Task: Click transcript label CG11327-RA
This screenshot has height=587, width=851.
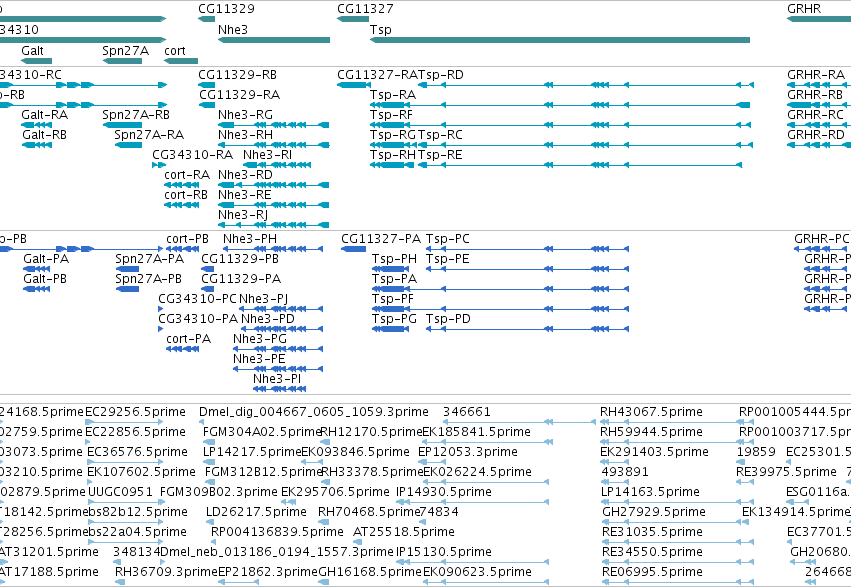Action: (377, 75)
